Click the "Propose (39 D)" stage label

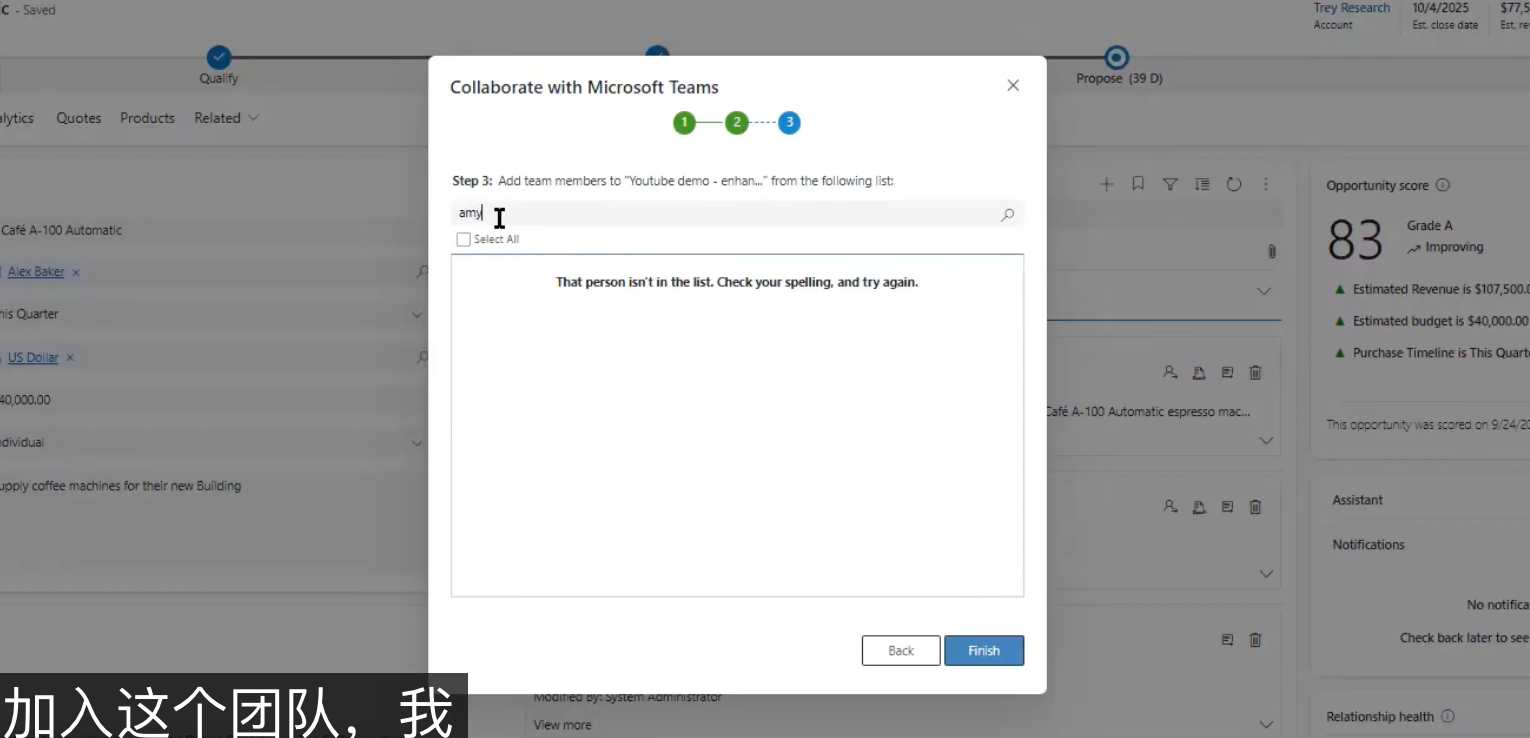click(x=1119, y=78)
